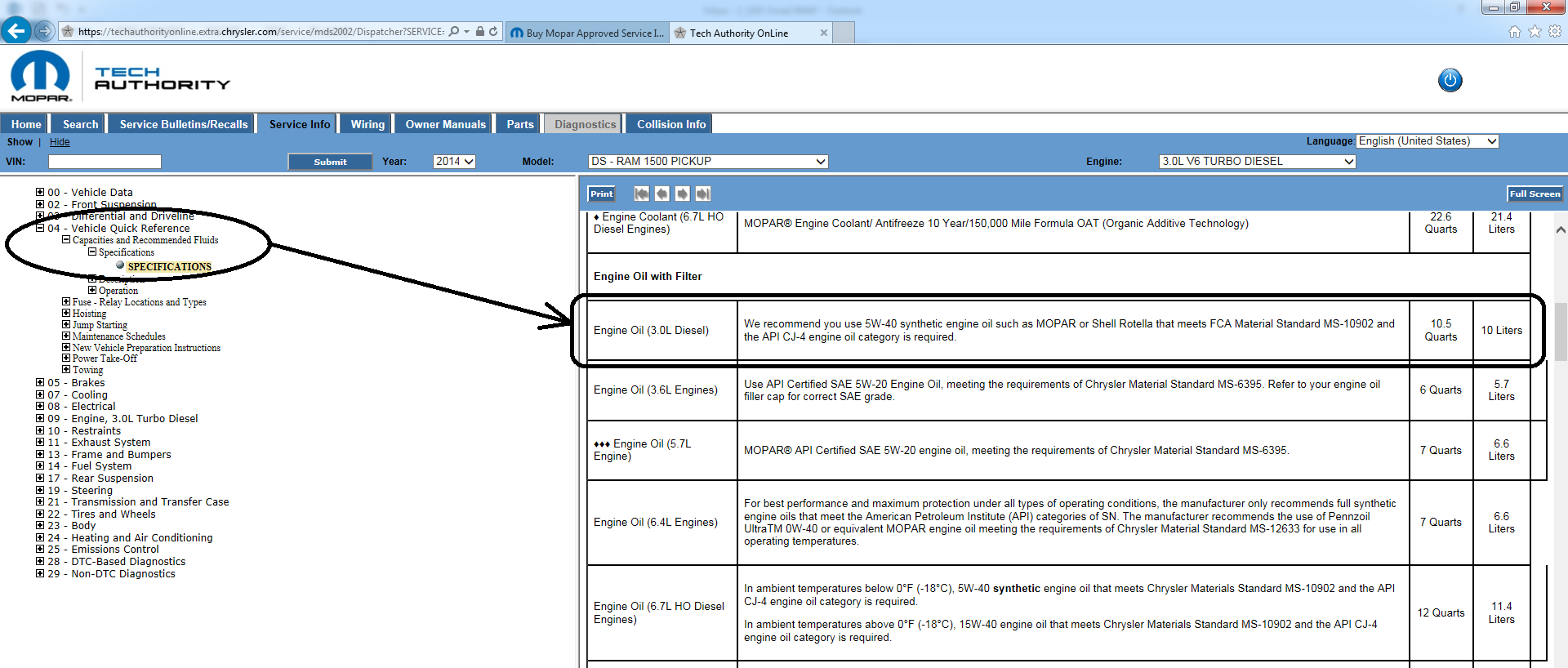Refresh the page from address bar
This screenshot has height=668, width=1568.
click(493, 32)
